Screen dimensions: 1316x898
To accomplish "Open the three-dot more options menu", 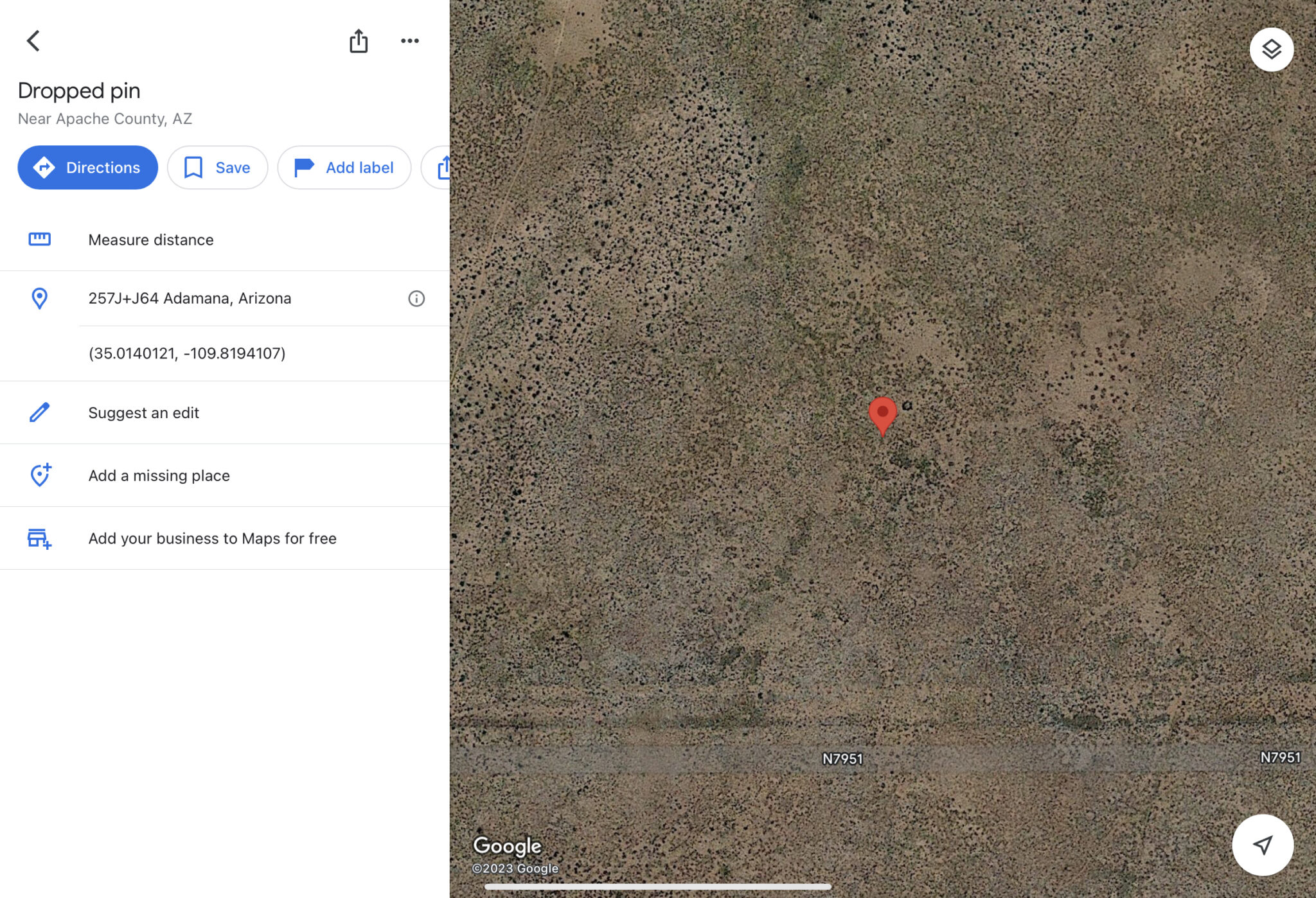I will 410,40.
